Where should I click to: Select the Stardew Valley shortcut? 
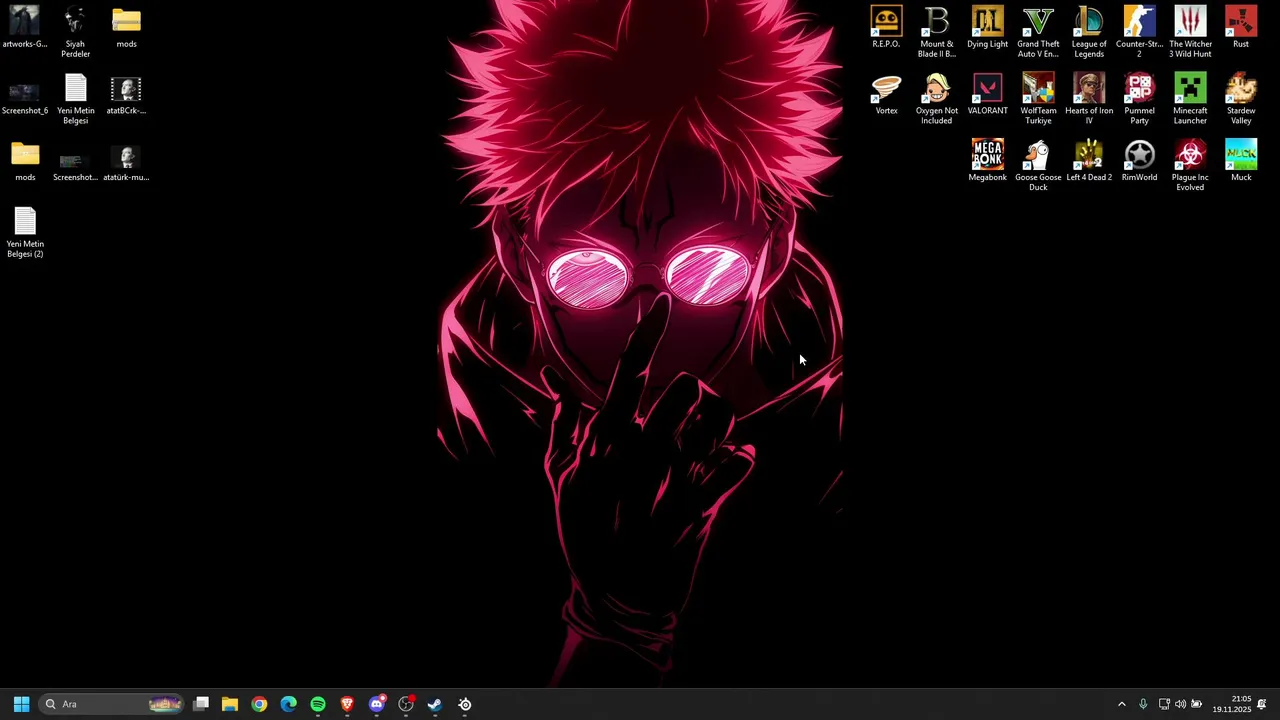pos(1241,99)
